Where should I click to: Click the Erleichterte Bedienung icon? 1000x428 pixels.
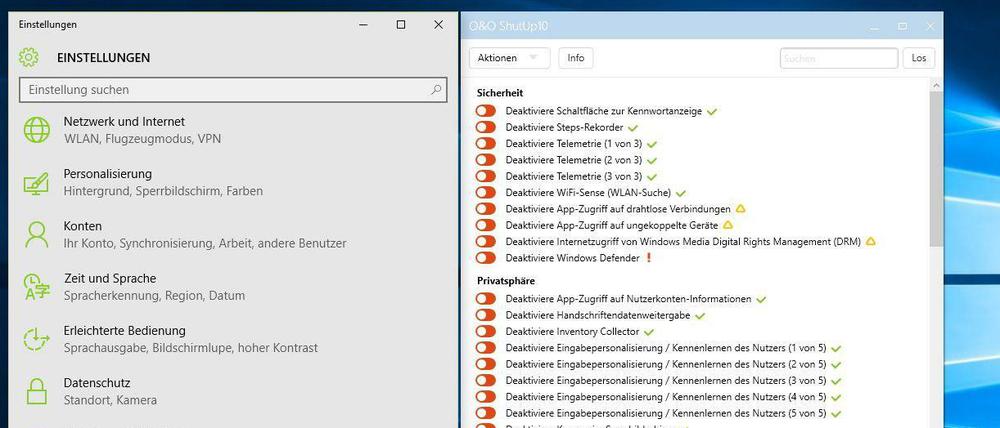36,339
